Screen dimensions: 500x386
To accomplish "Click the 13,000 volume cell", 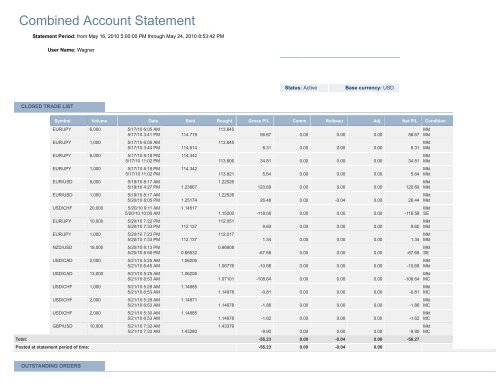I will (x=96, y=274).
